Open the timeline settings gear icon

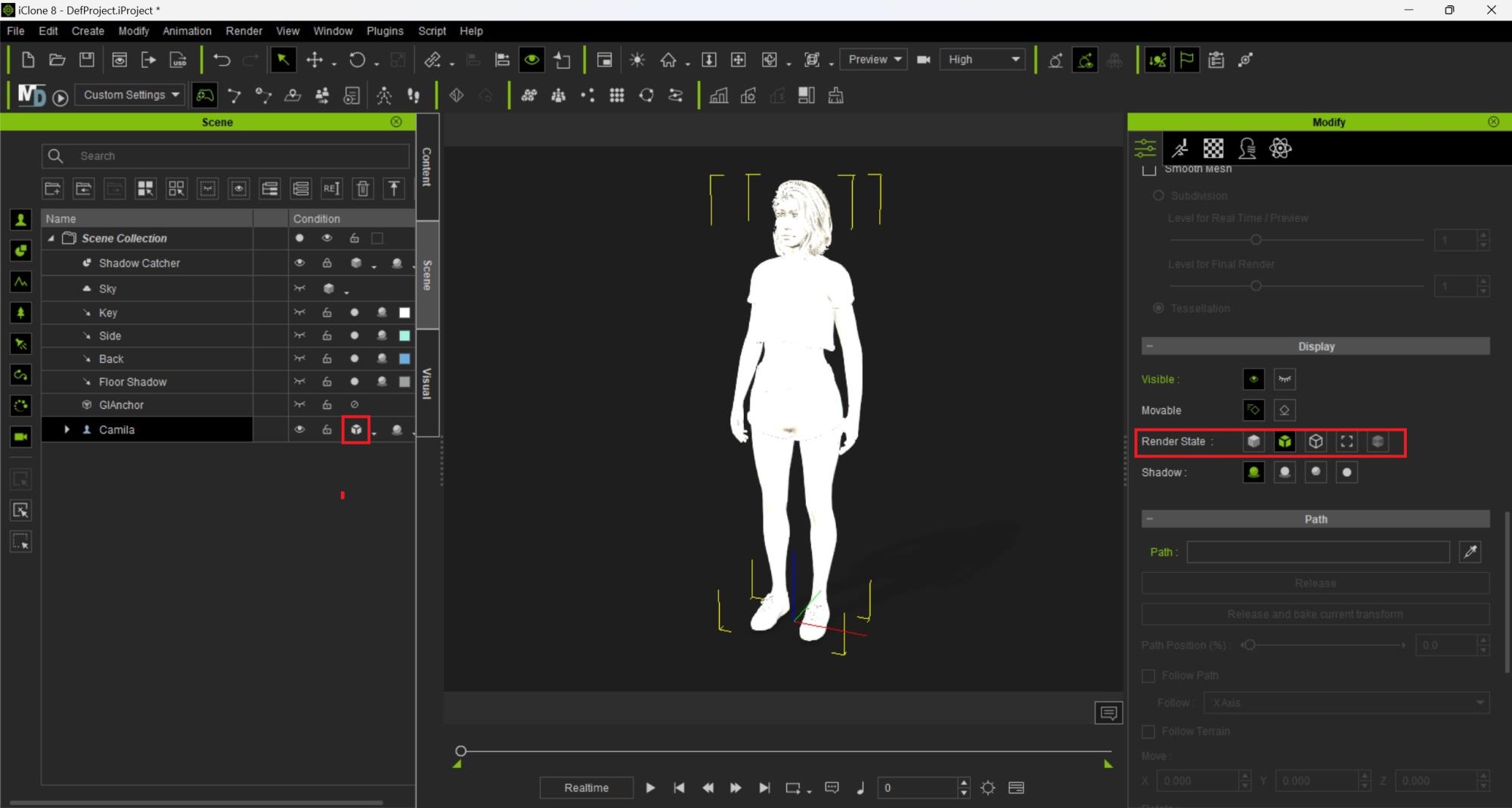987,788
